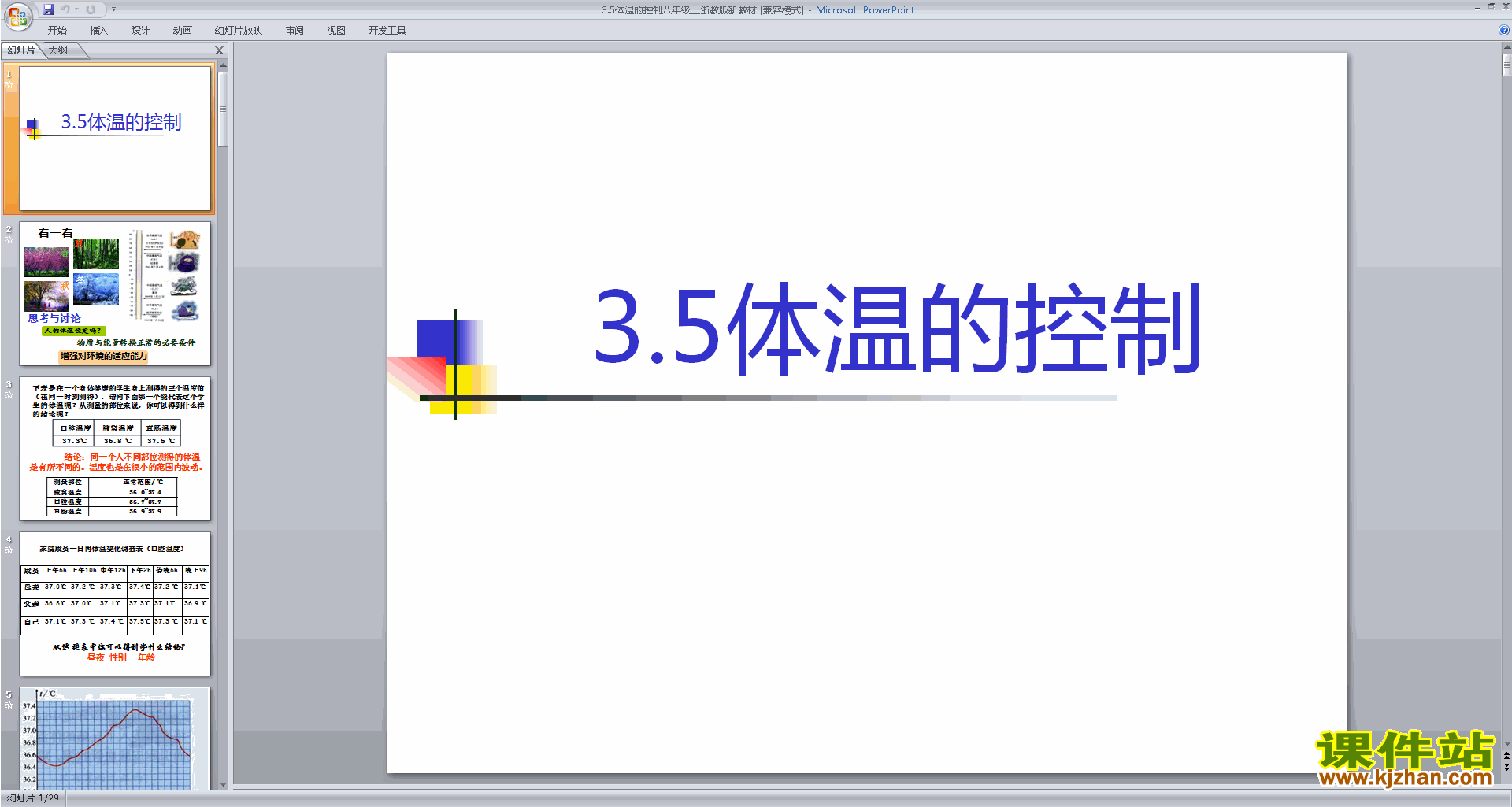Save the presentation with floppy disk icon
1512x807 pixels.
48,9
